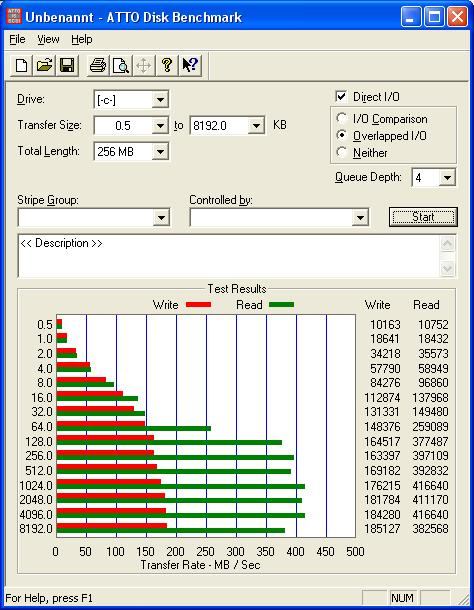Open the View menu

coord(48,39)
